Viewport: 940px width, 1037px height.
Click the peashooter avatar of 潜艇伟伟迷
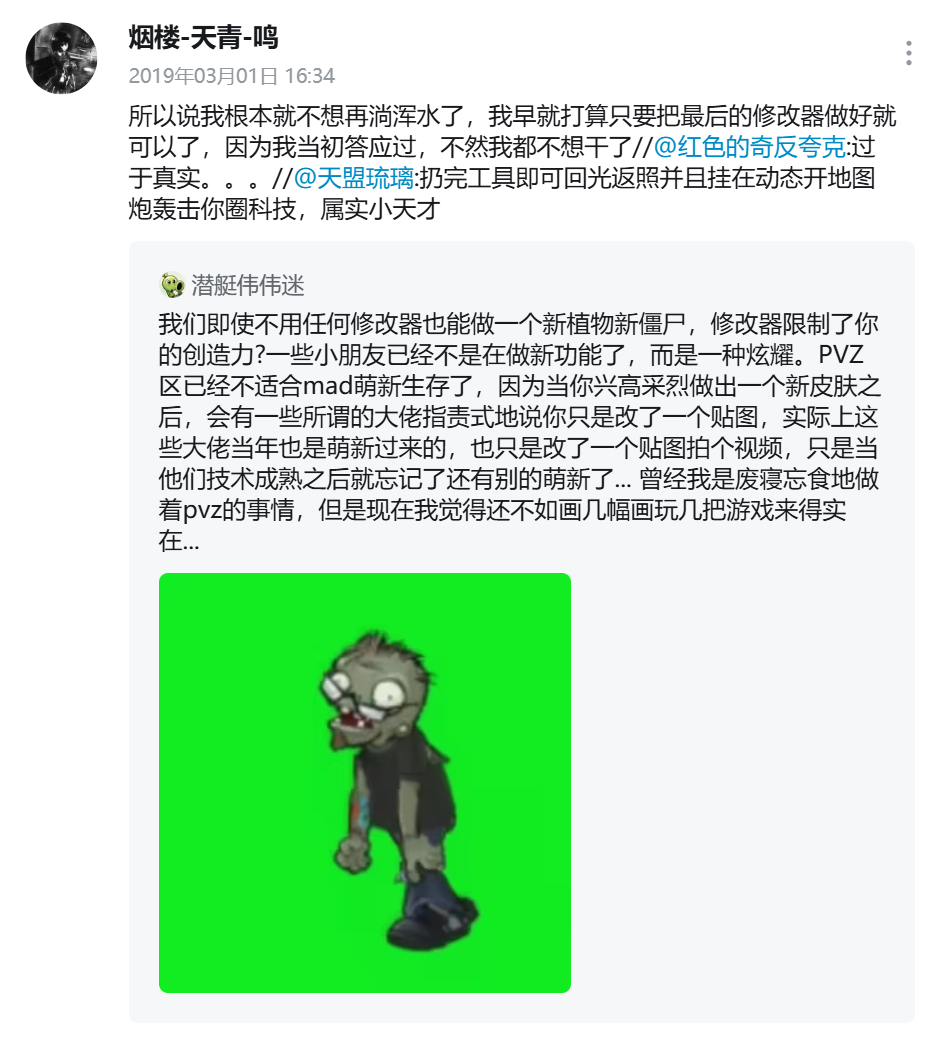point(172,285)
